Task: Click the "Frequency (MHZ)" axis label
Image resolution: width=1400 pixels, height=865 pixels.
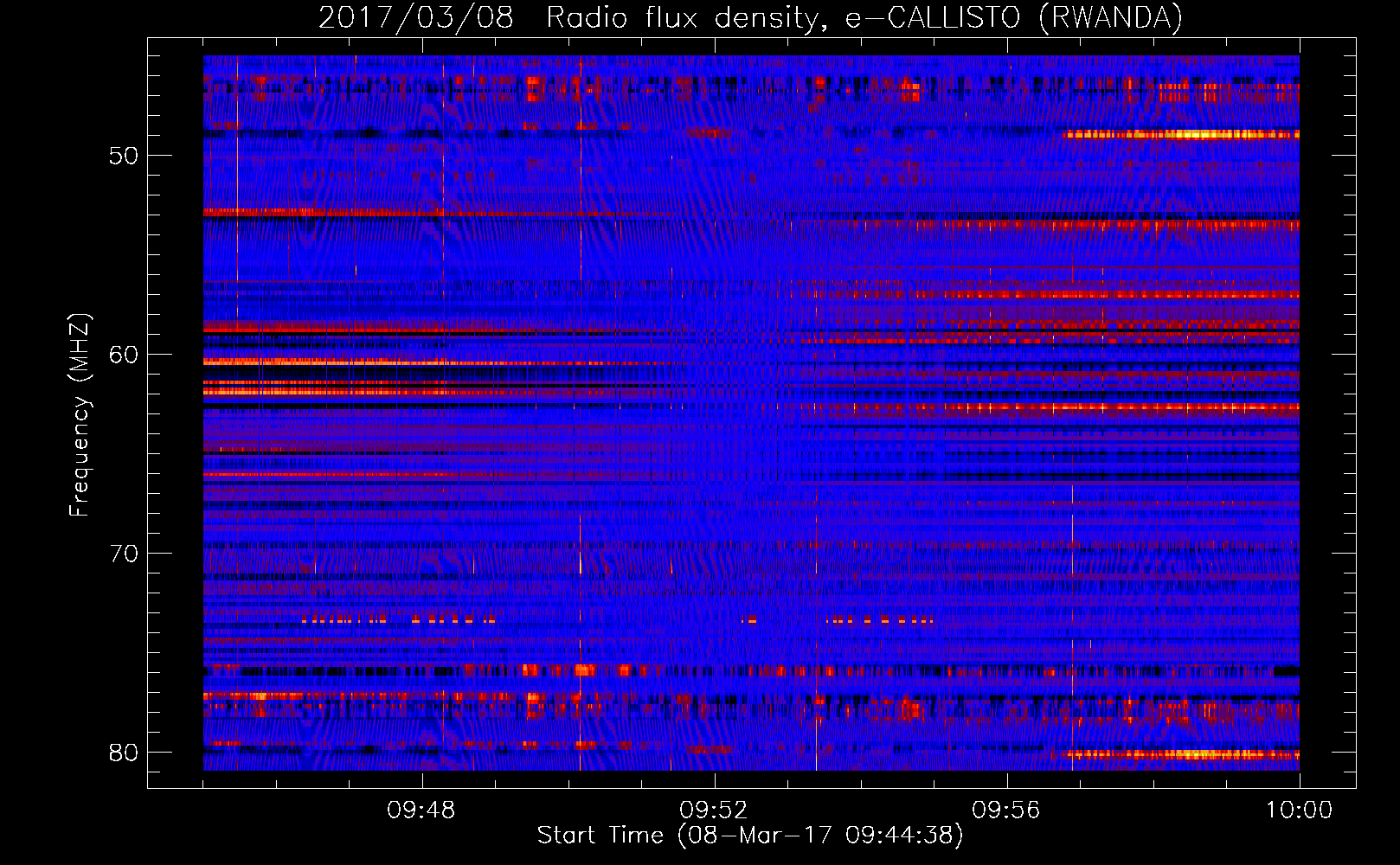Action: tap(80, 415)
